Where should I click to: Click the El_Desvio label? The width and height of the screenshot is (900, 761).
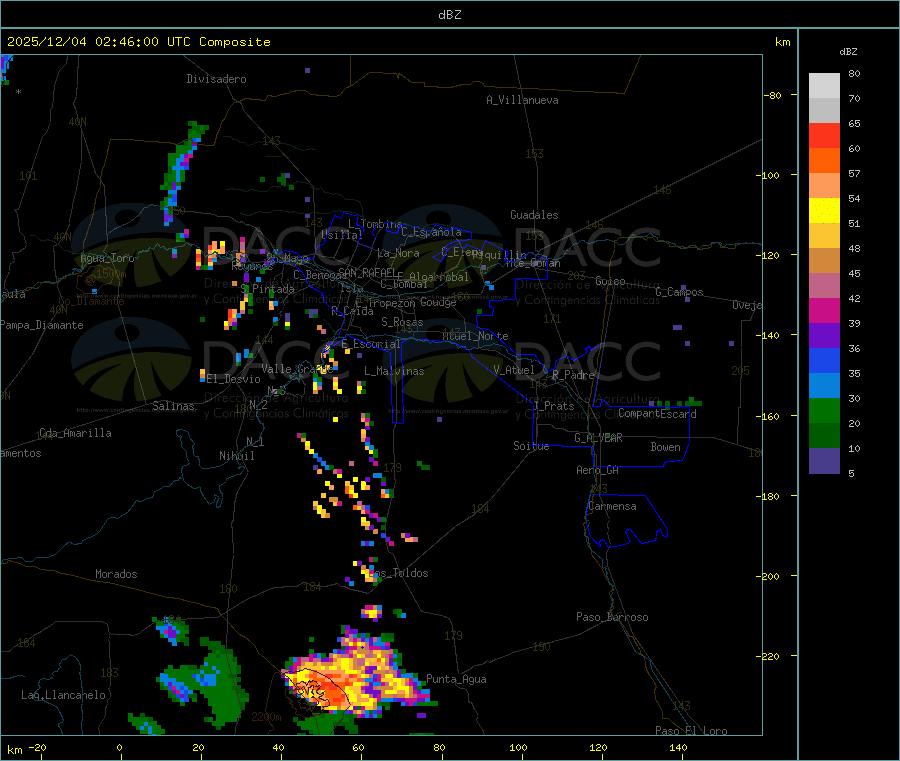coord(234,379)
